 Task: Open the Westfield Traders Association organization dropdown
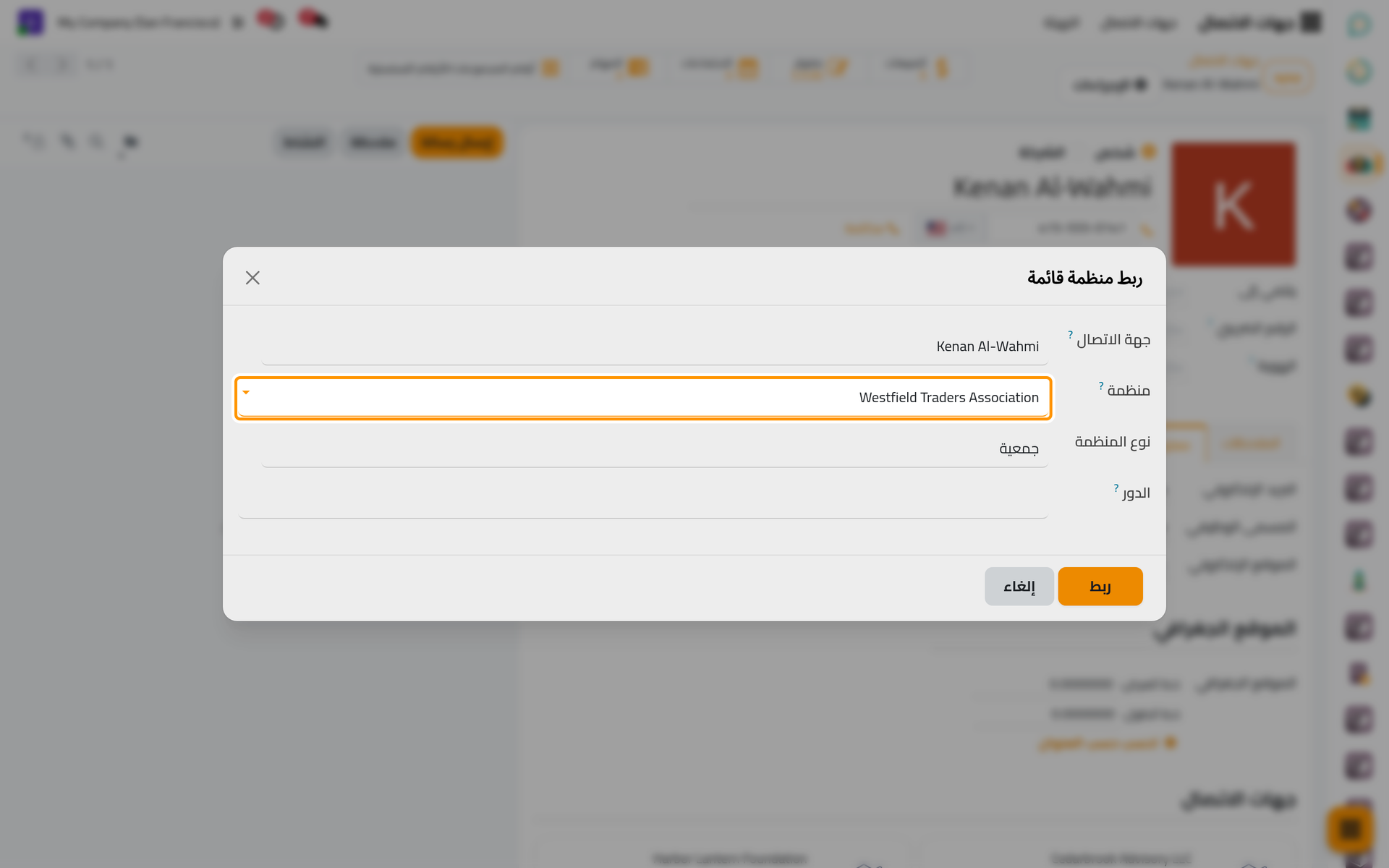click(643, 398)
